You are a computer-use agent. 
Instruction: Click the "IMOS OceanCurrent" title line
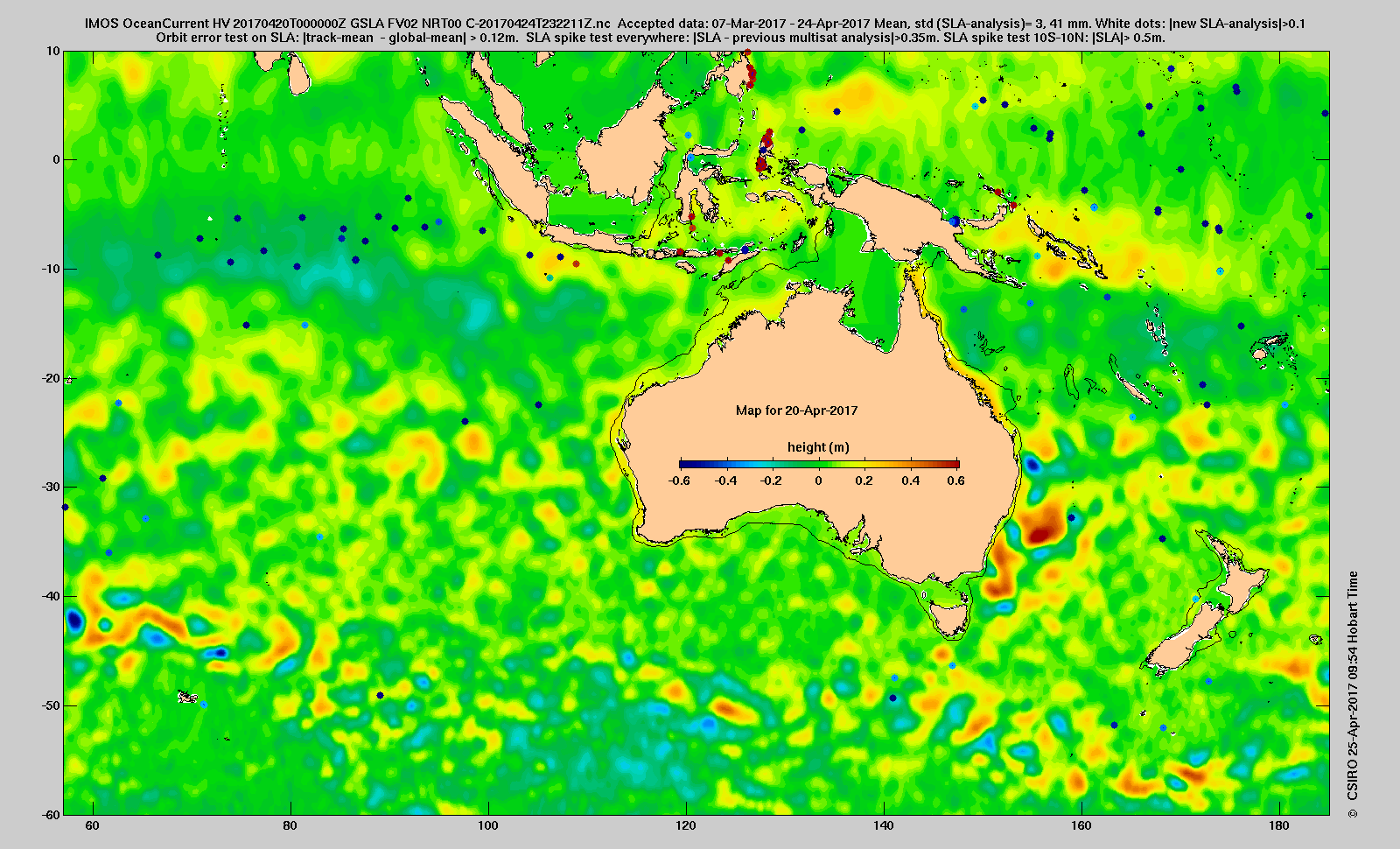point(695,24)
